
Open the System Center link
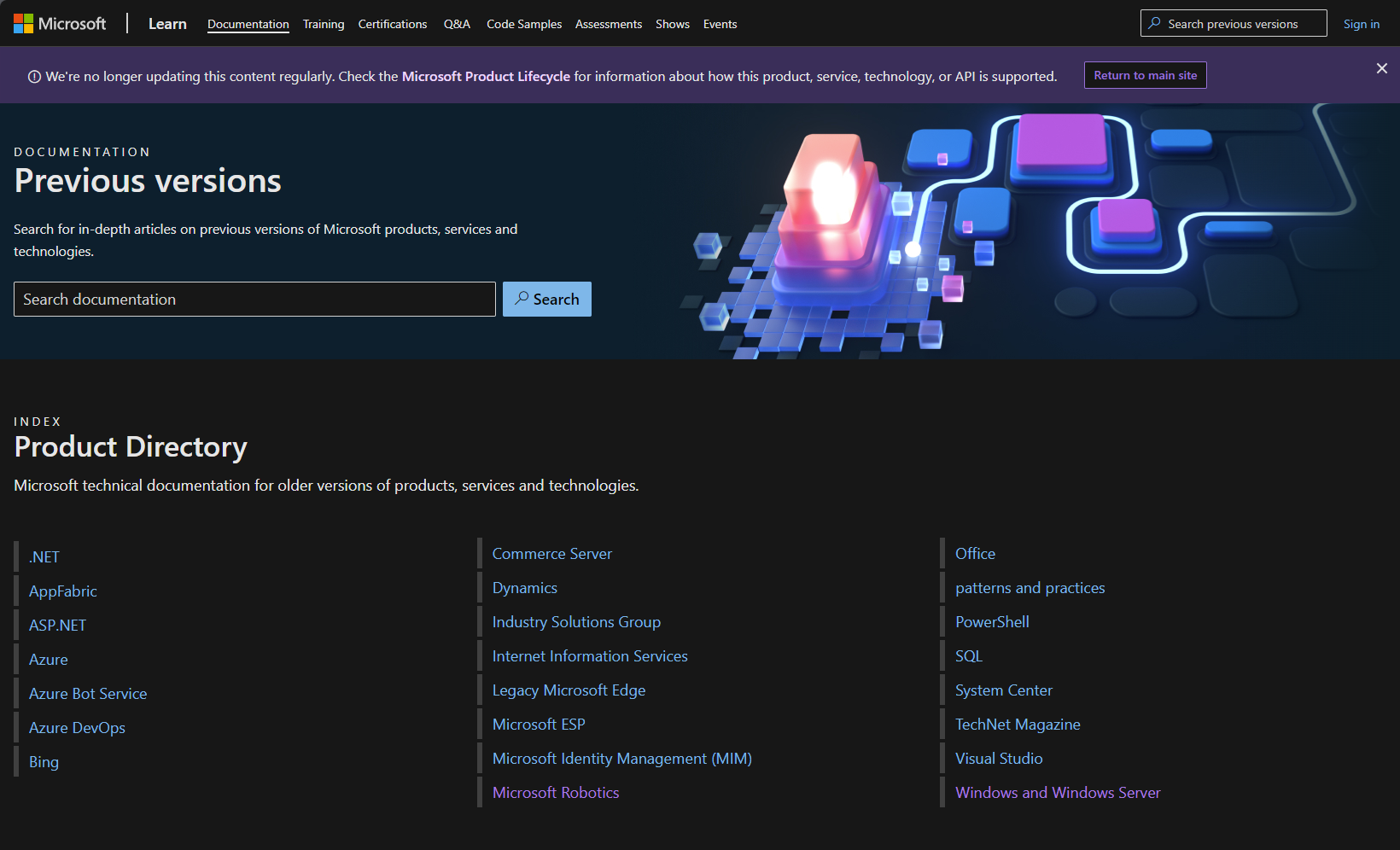[x=1004, y=690]
